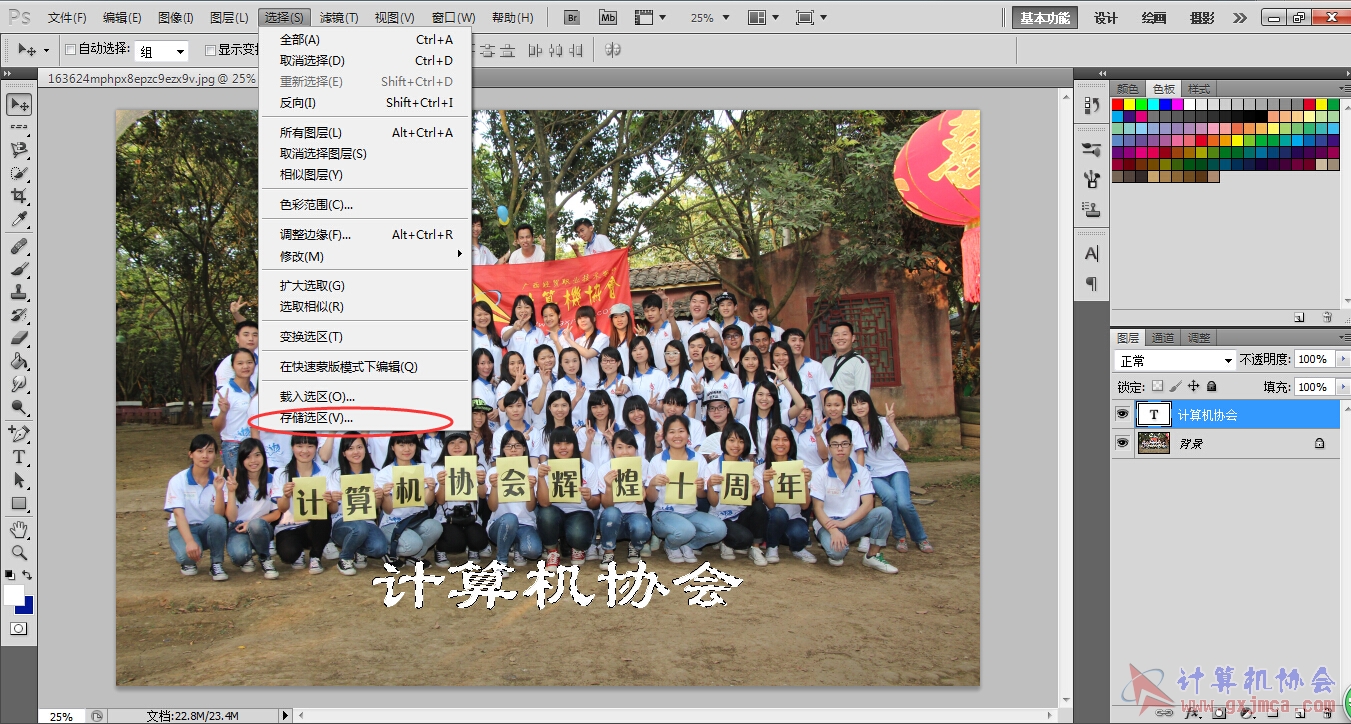Select the History Brush tool
Viewport: 1351px width, 724px height.
19,315
